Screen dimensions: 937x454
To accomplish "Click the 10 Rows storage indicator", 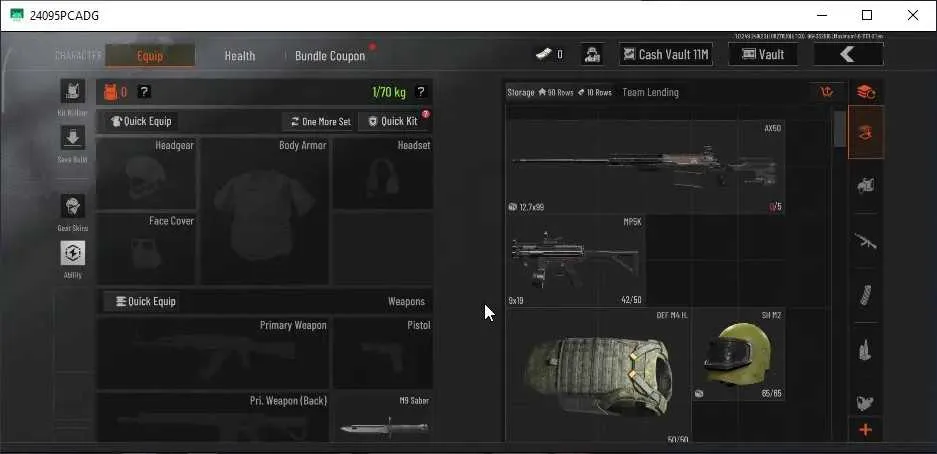I will click(595, 93).
